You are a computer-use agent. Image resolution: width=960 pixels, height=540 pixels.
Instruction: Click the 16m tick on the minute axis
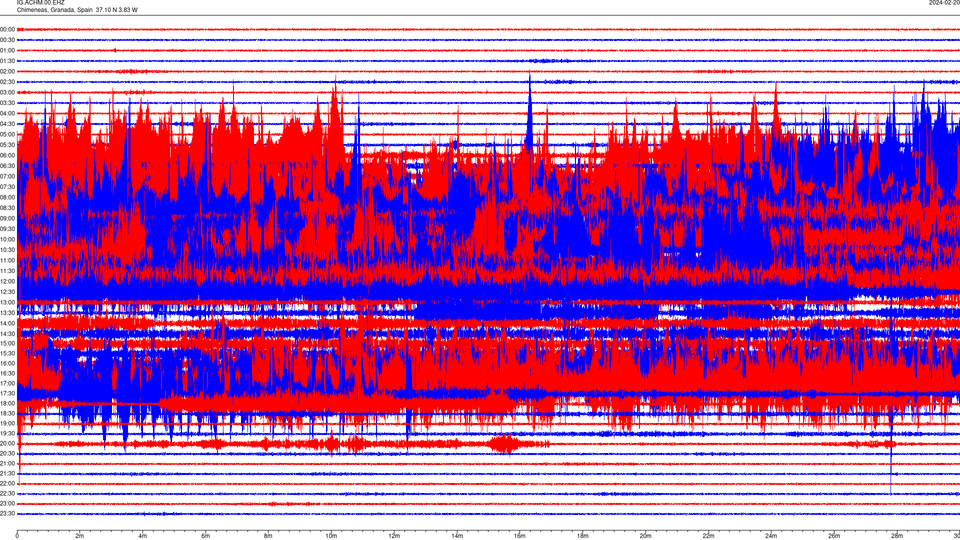[520, 536]
